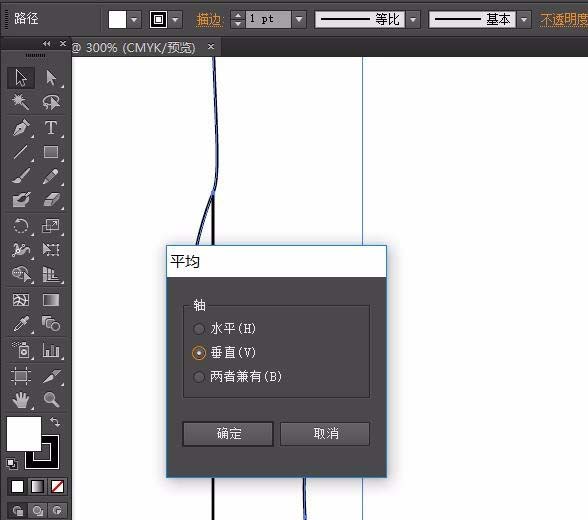Open the fill color dropdown arrow

[134, 19]
